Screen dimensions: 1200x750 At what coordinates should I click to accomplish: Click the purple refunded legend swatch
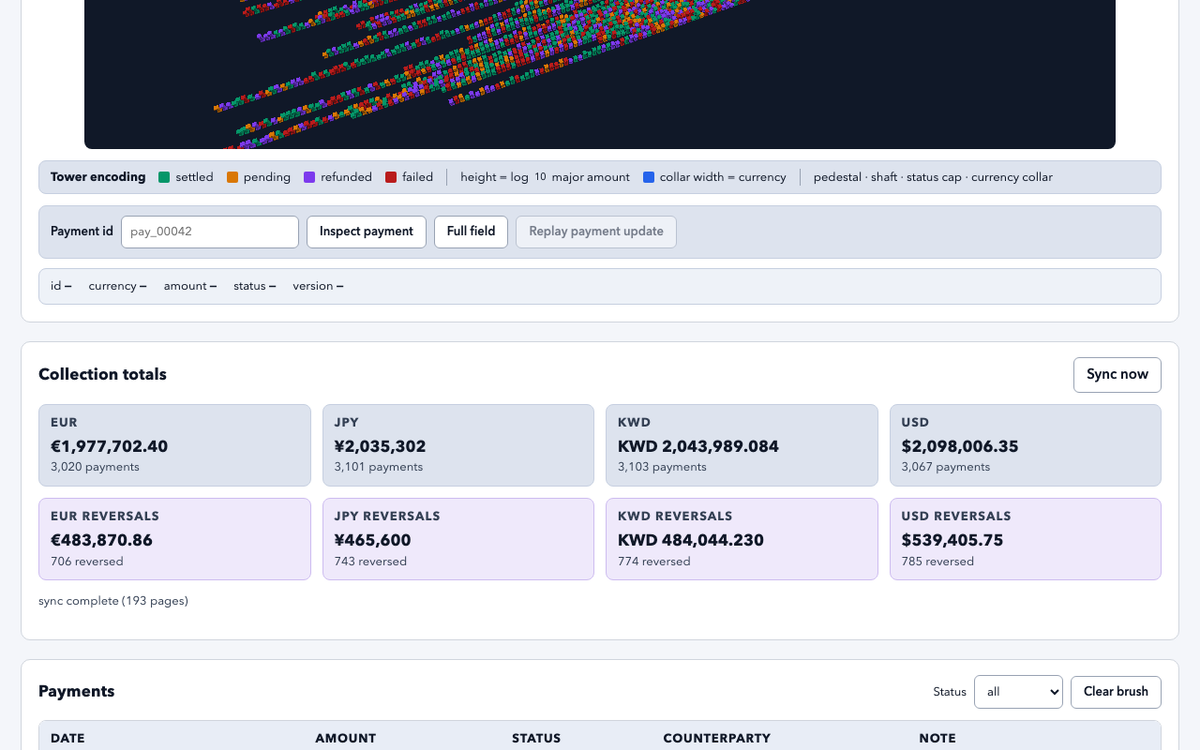click(309, 178)
